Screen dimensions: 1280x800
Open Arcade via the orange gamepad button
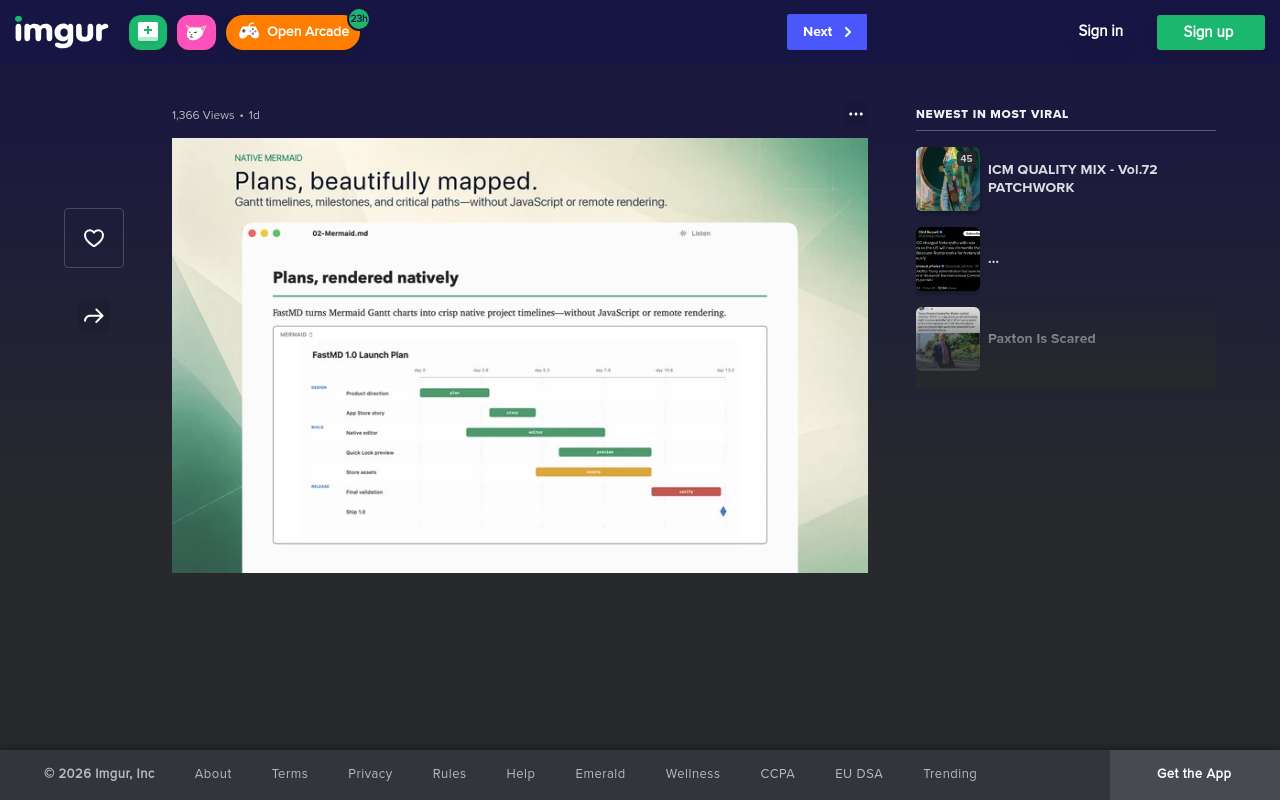click(292, 32)
